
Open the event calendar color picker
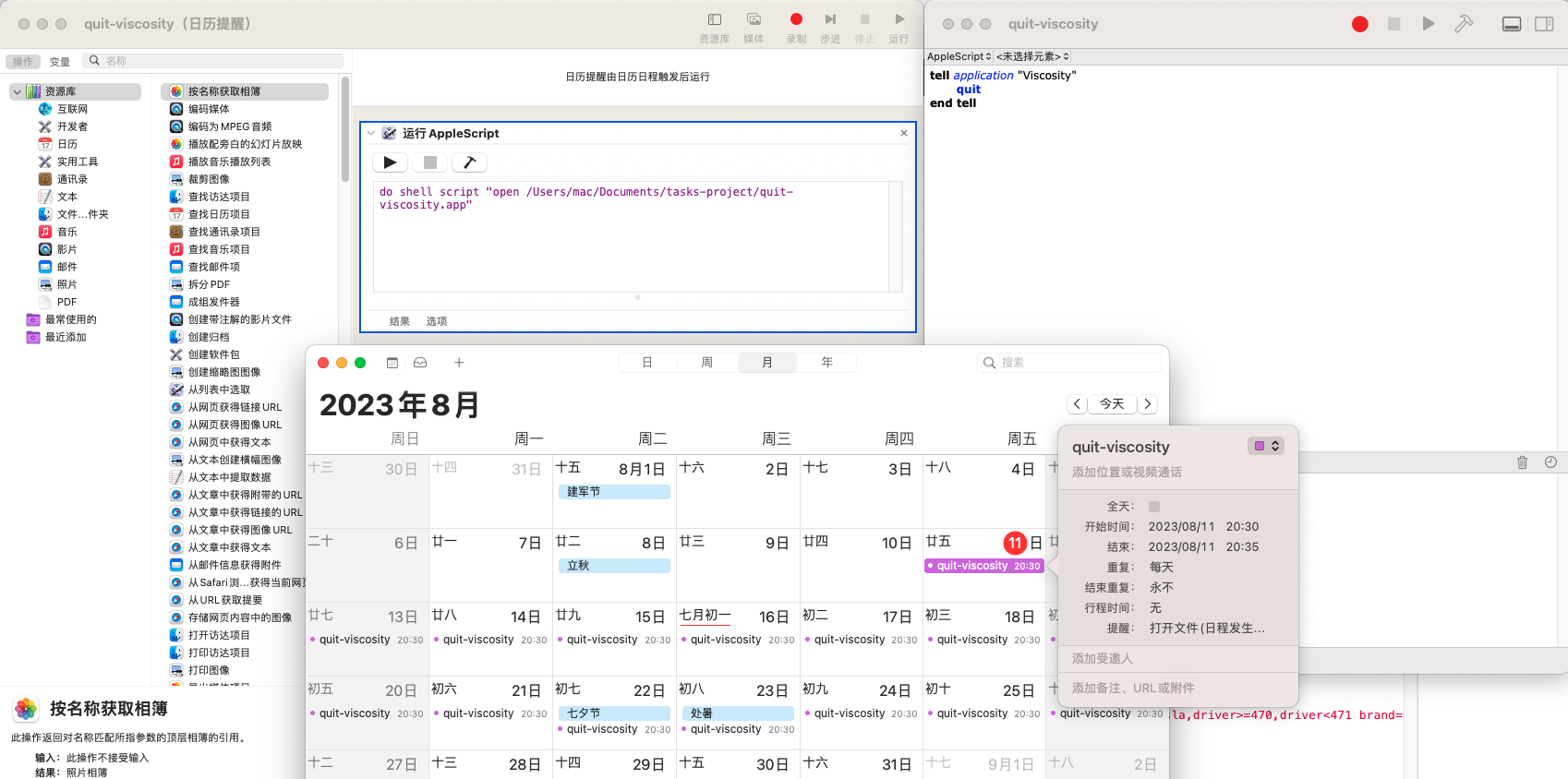click(x=1265, y=446)
